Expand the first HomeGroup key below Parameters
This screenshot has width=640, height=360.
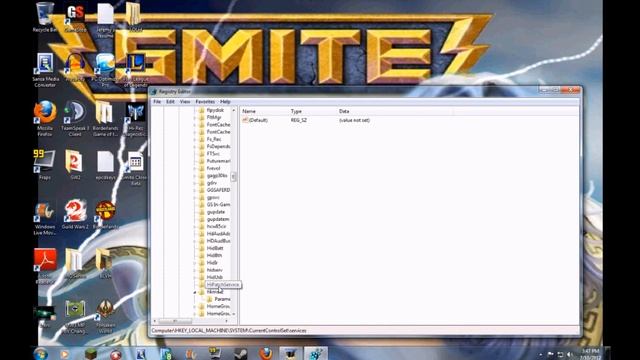point(195,307)
